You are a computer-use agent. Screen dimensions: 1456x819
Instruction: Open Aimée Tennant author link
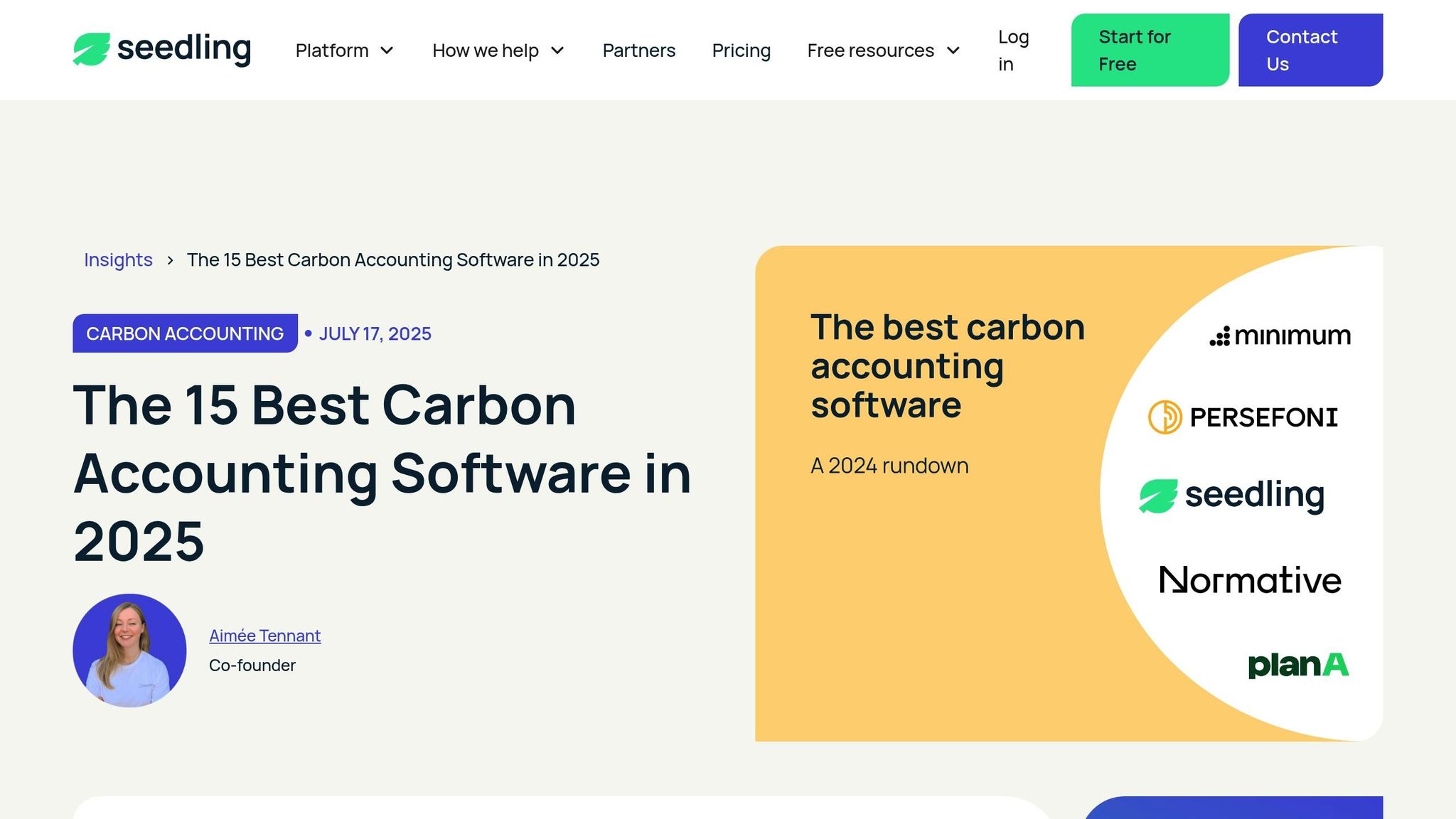coord(264,636)
